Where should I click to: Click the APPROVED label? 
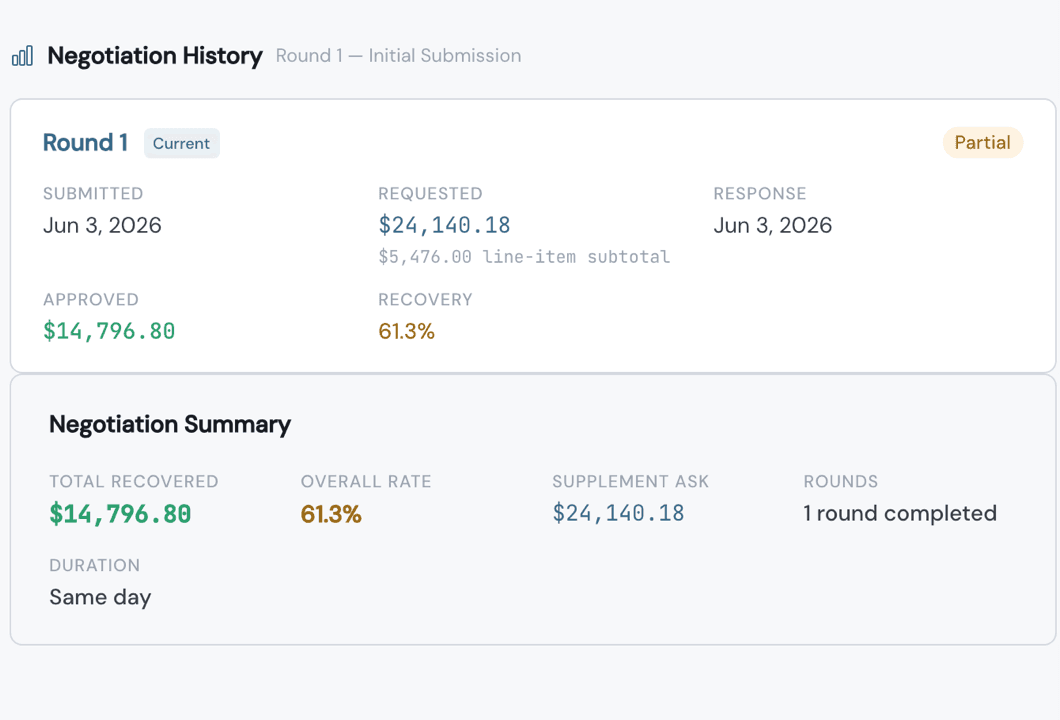(91, 299)
